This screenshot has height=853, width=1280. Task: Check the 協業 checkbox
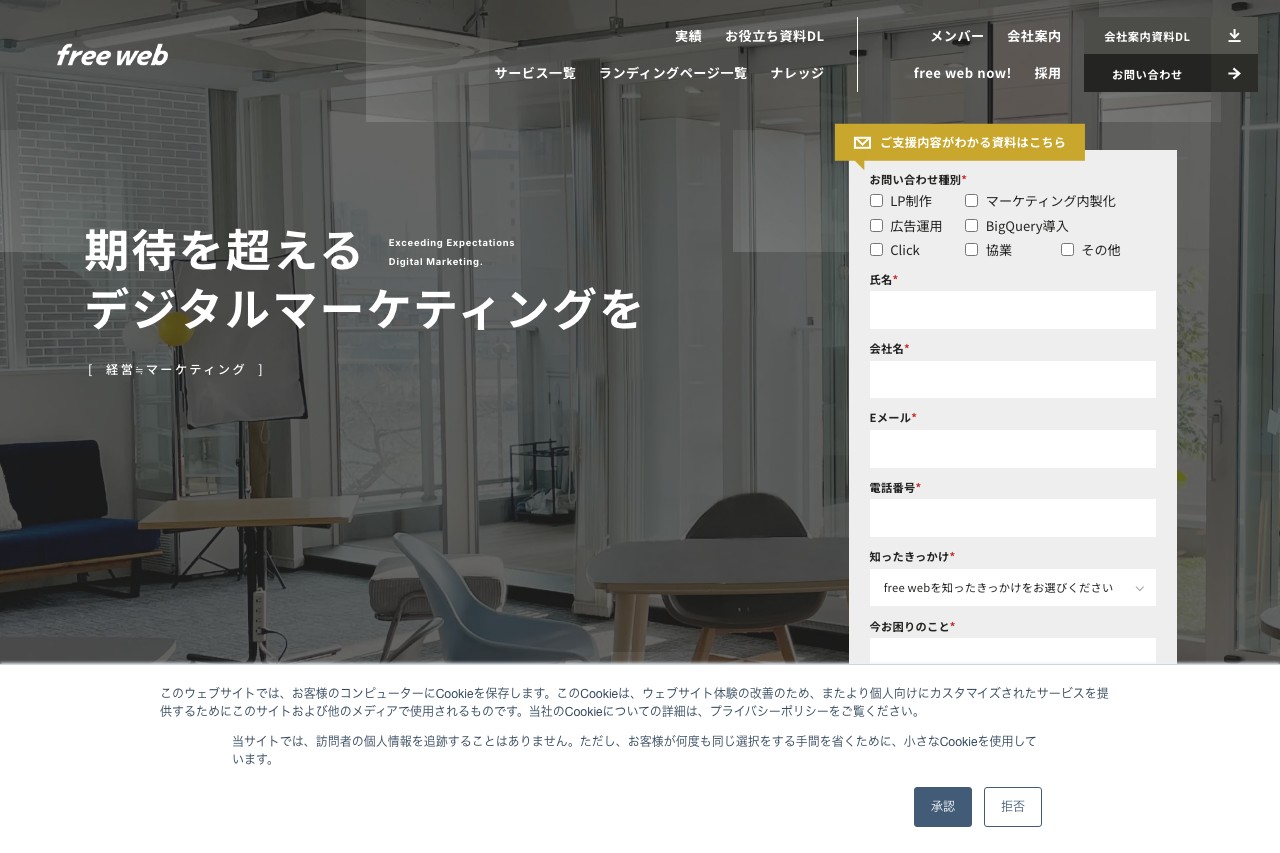pos(971,249)
